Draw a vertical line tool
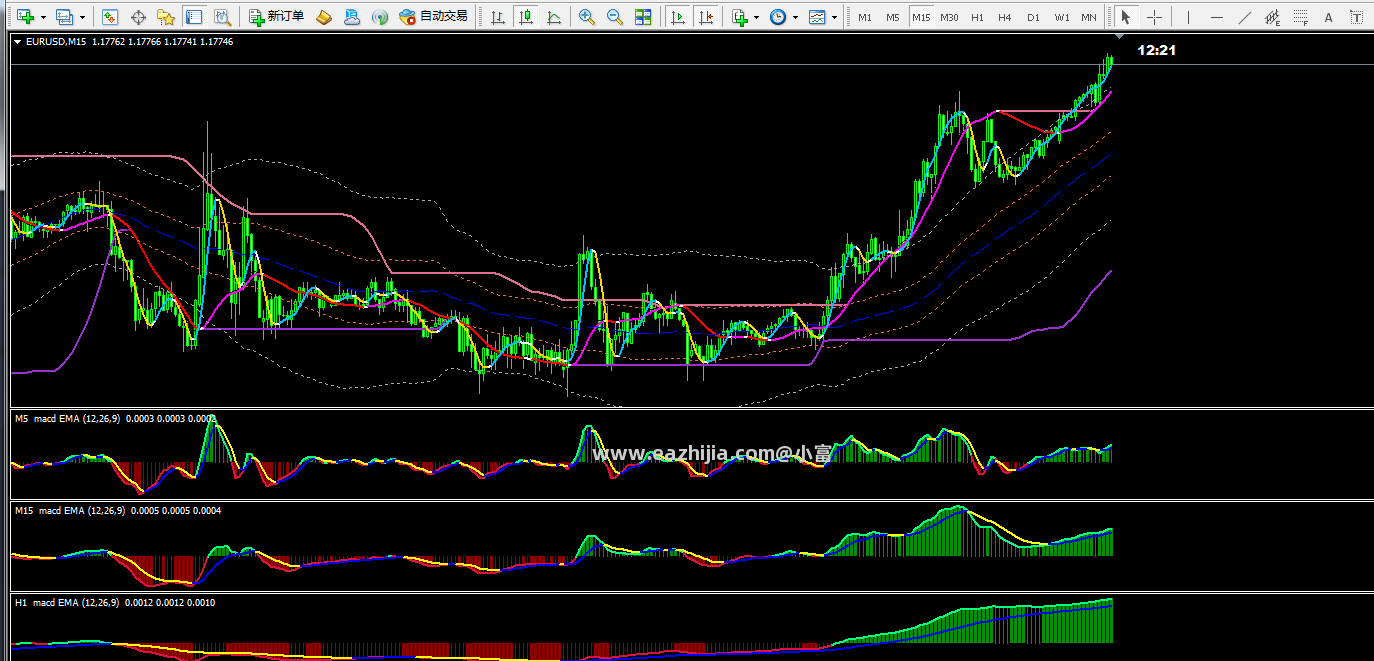 [1188, 17]
